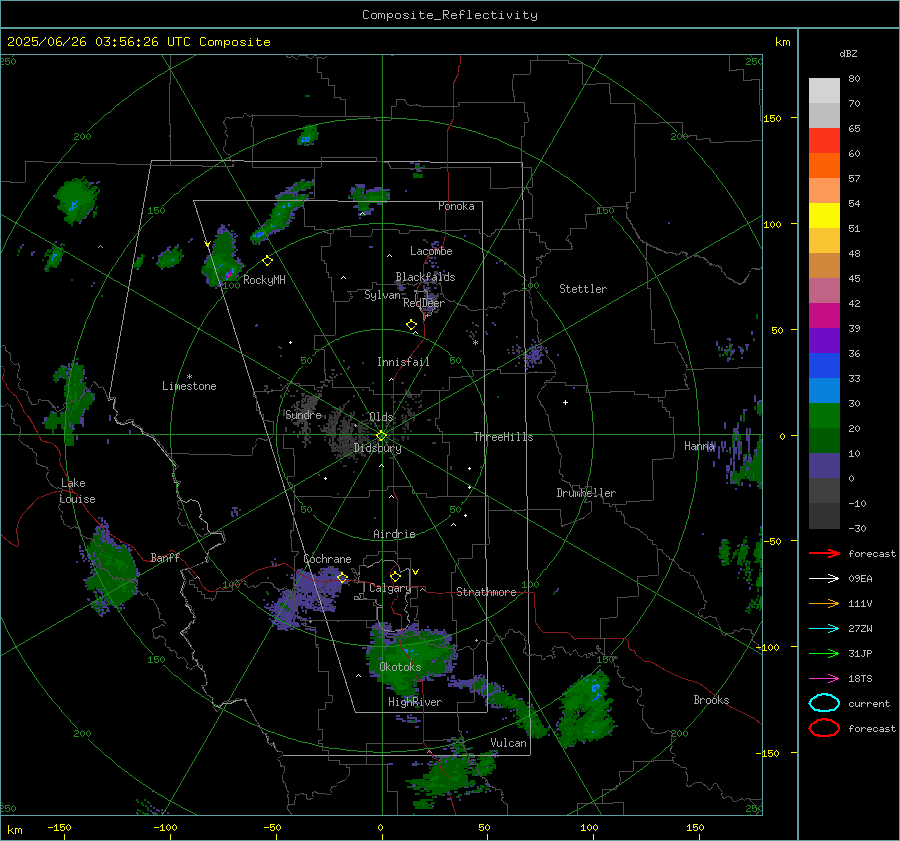Viewport: 900px width, 841px height.
Task: Click the Banff map label
Action: pyautogui.click(x=165, y=557)
